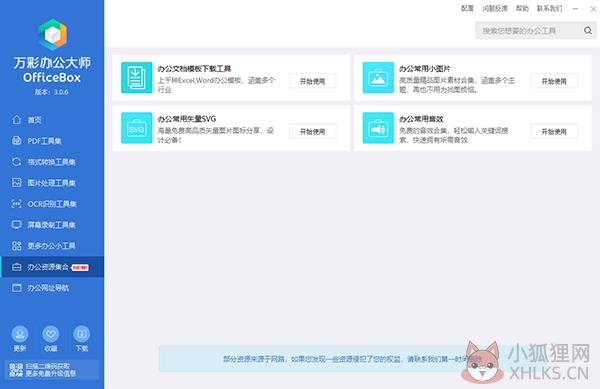Select 格式转换工具集 sidebar item
Image resolution: width=600 pixels, height=389 pixels.
[52, 162]
